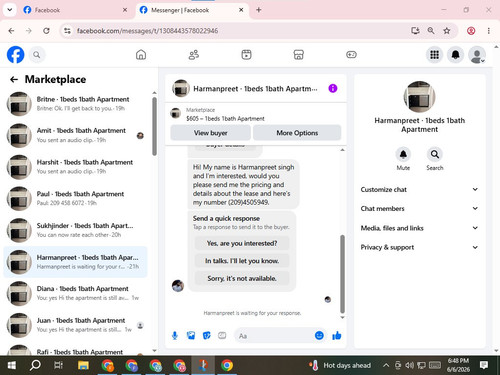Send quick response Yes, are you interested?
Image resolution: width=500 pixels, height=375 pixels.
tap(242, 243)
